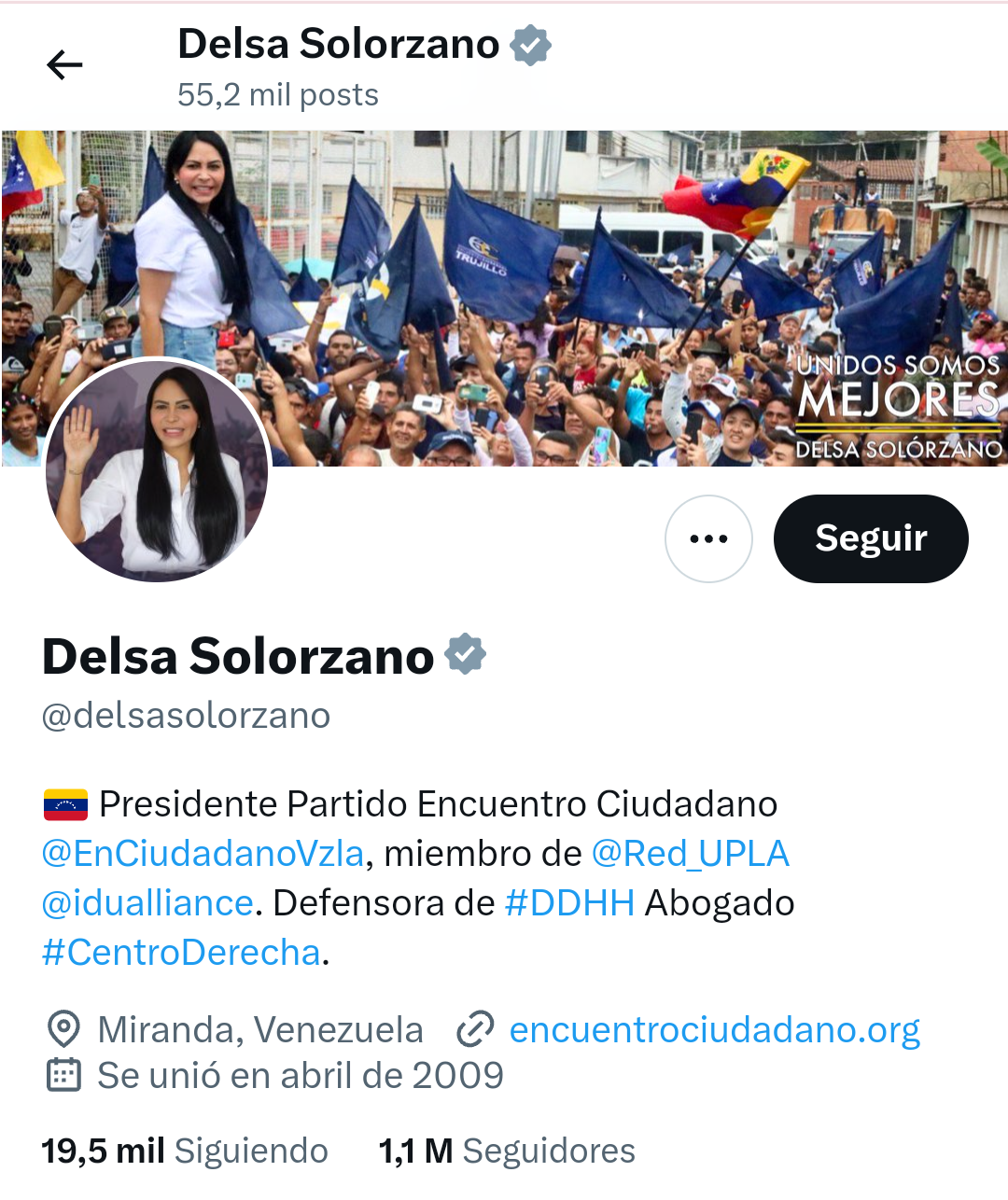Screen dimensions: 1008x1200
Task: View the 19,5 mil Siguiendo list
Action: tap(185, 1151)
